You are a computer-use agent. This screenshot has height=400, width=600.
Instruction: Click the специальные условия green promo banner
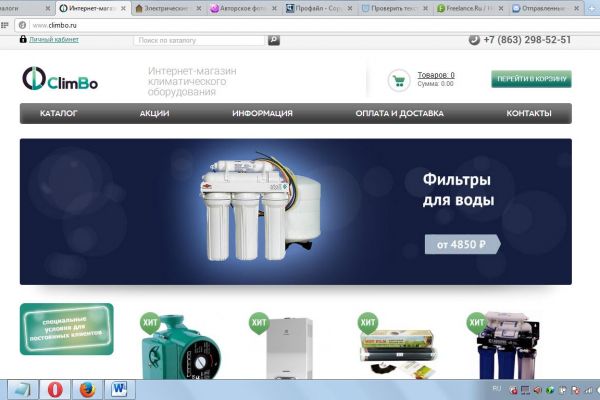coord(67,329)
